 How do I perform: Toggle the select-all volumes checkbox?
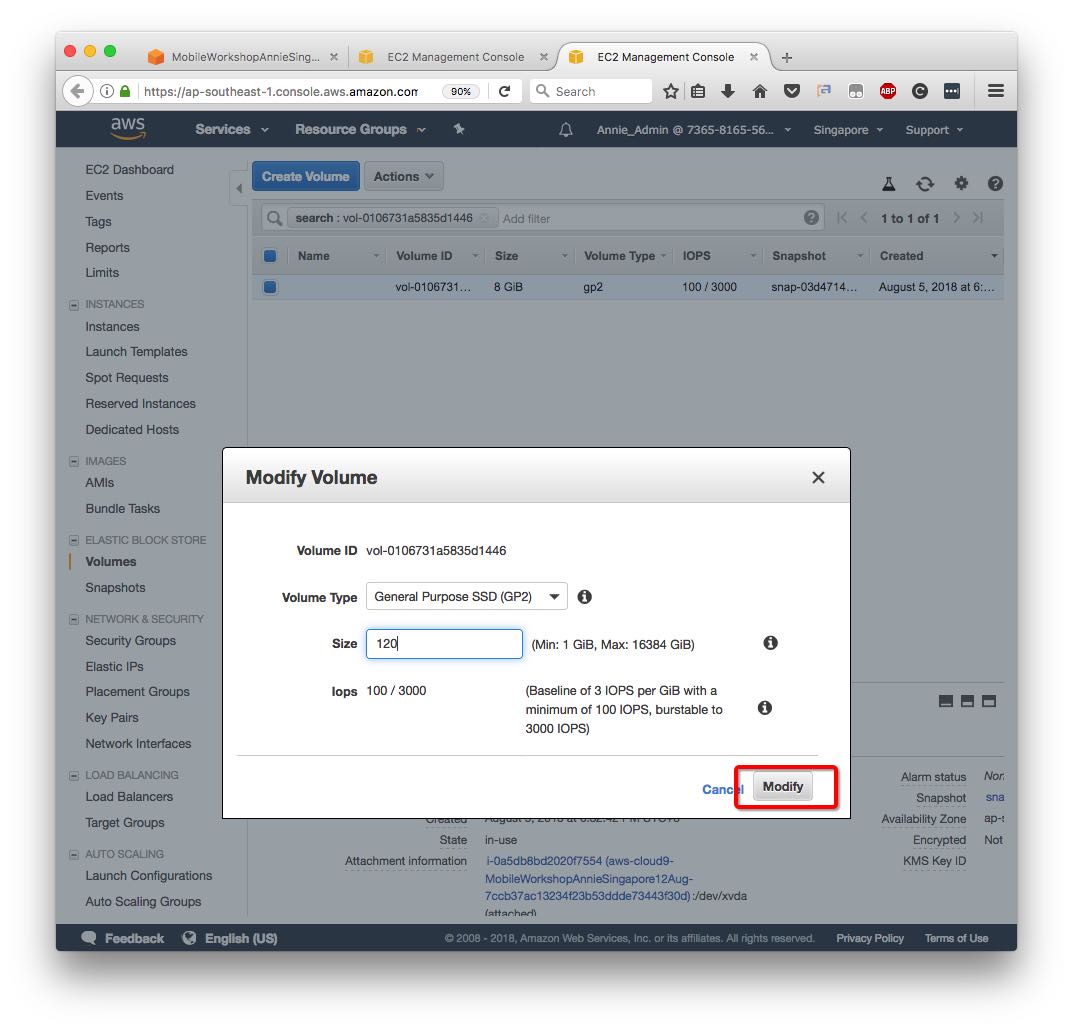click(270, 256)
